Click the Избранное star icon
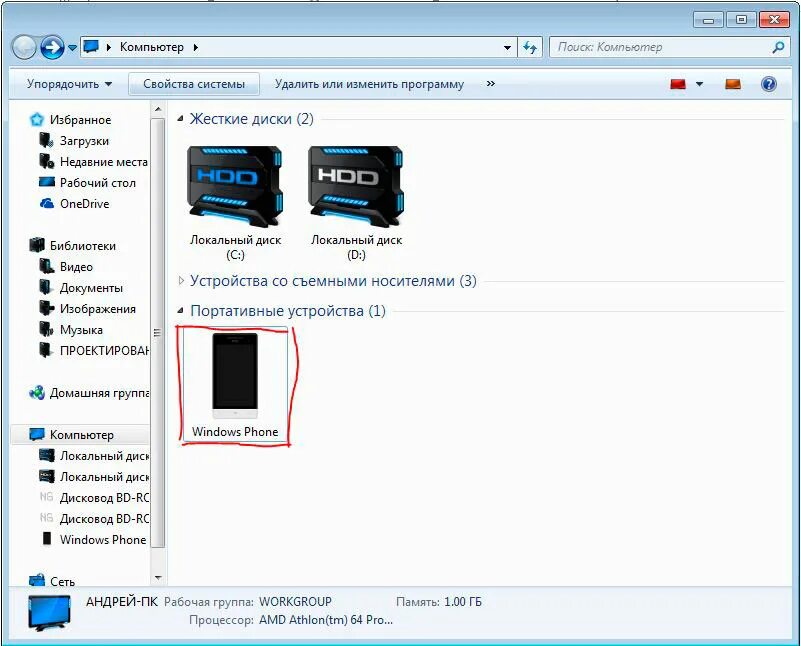801x646 pixels. 37,119
